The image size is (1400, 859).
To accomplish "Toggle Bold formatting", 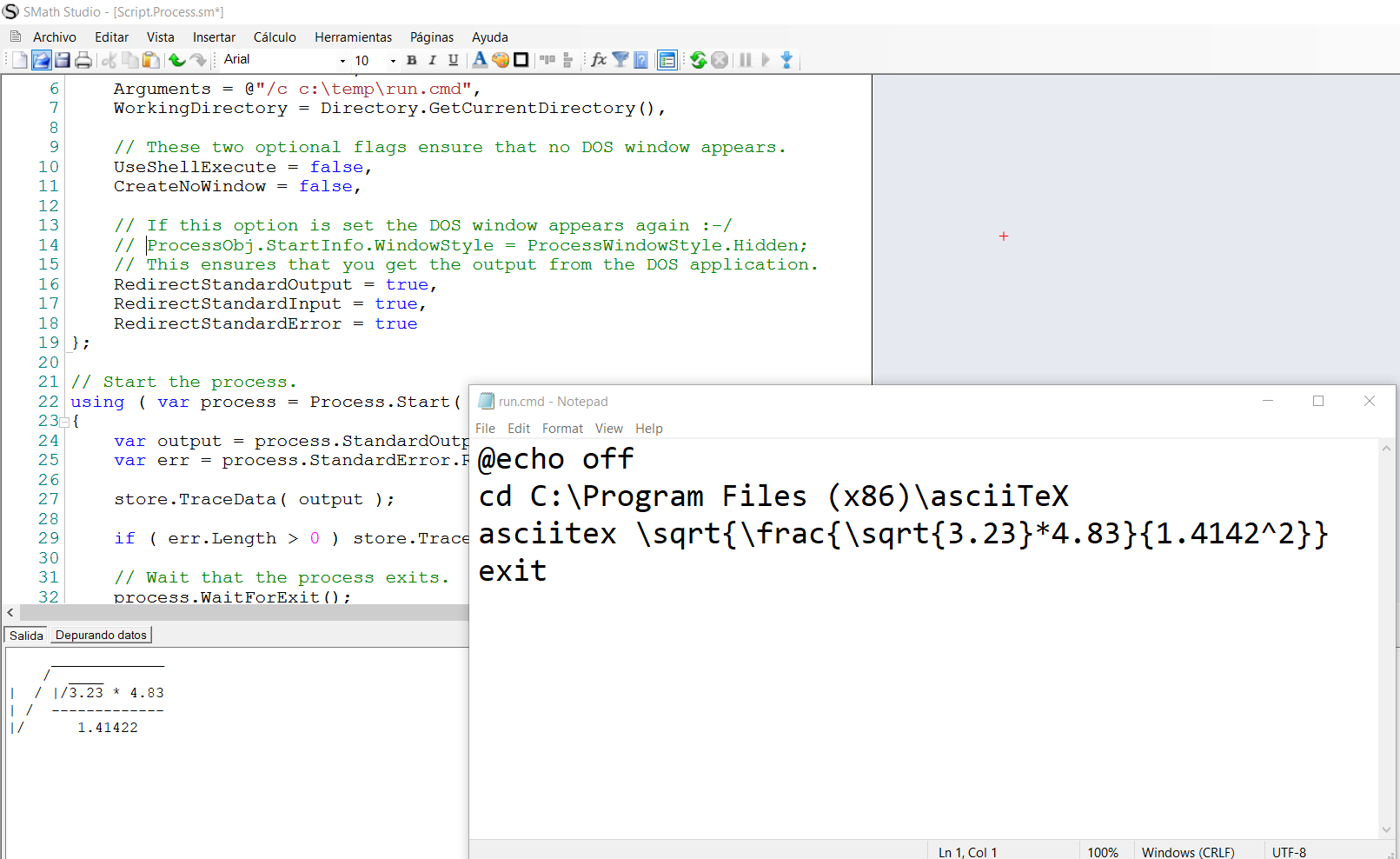I will click(412, 60).
